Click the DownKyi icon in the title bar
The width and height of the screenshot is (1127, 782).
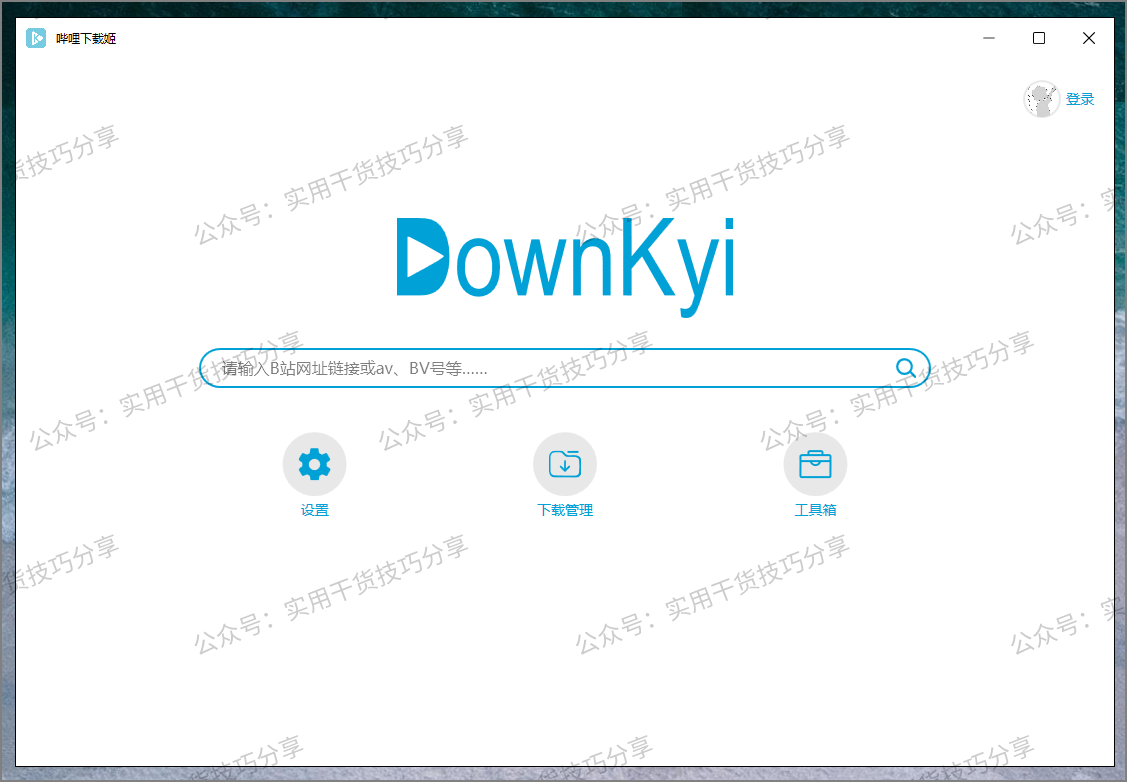pyautogui.click(x=34, y=37)
